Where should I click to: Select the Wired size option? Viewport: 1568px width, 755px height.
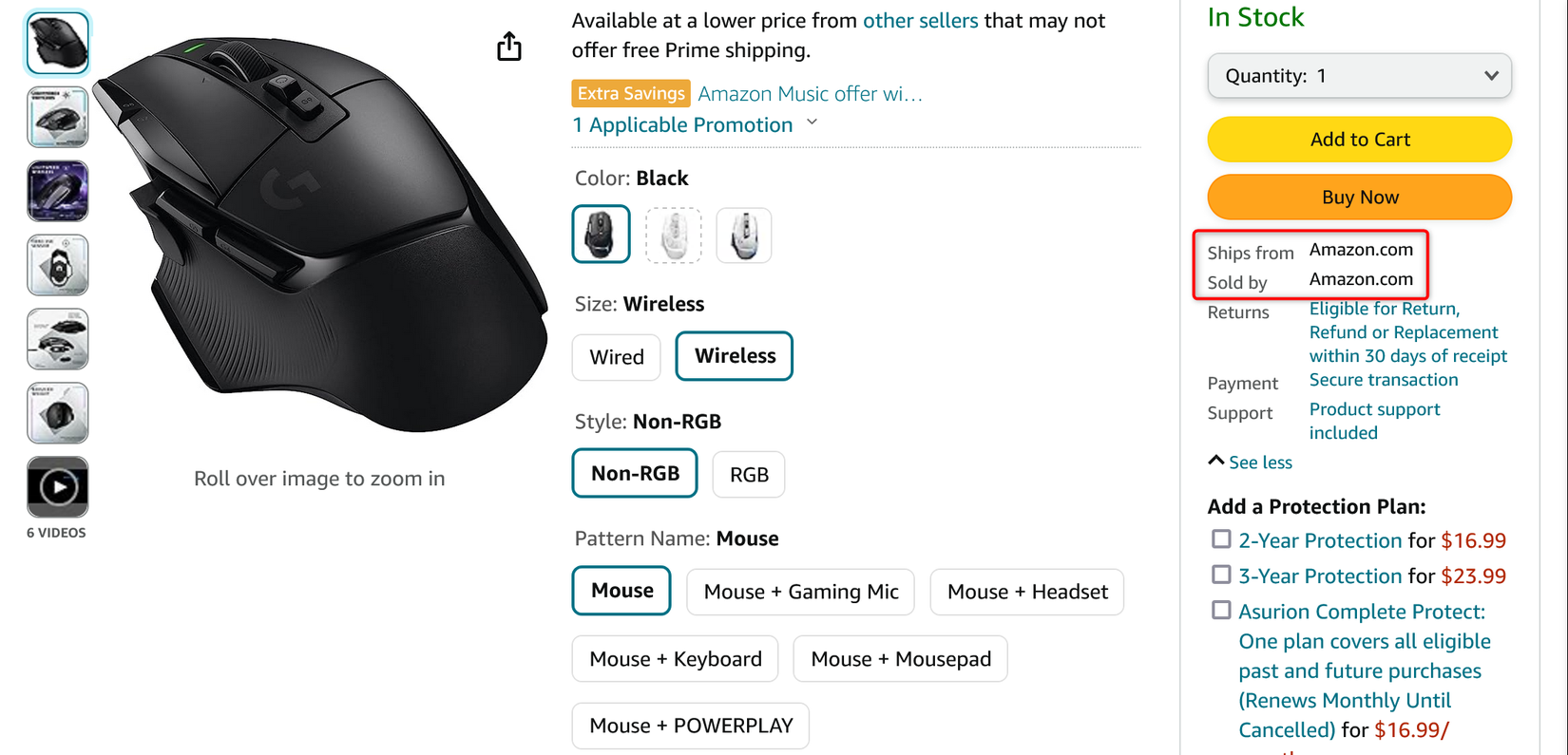pos(616,356)
